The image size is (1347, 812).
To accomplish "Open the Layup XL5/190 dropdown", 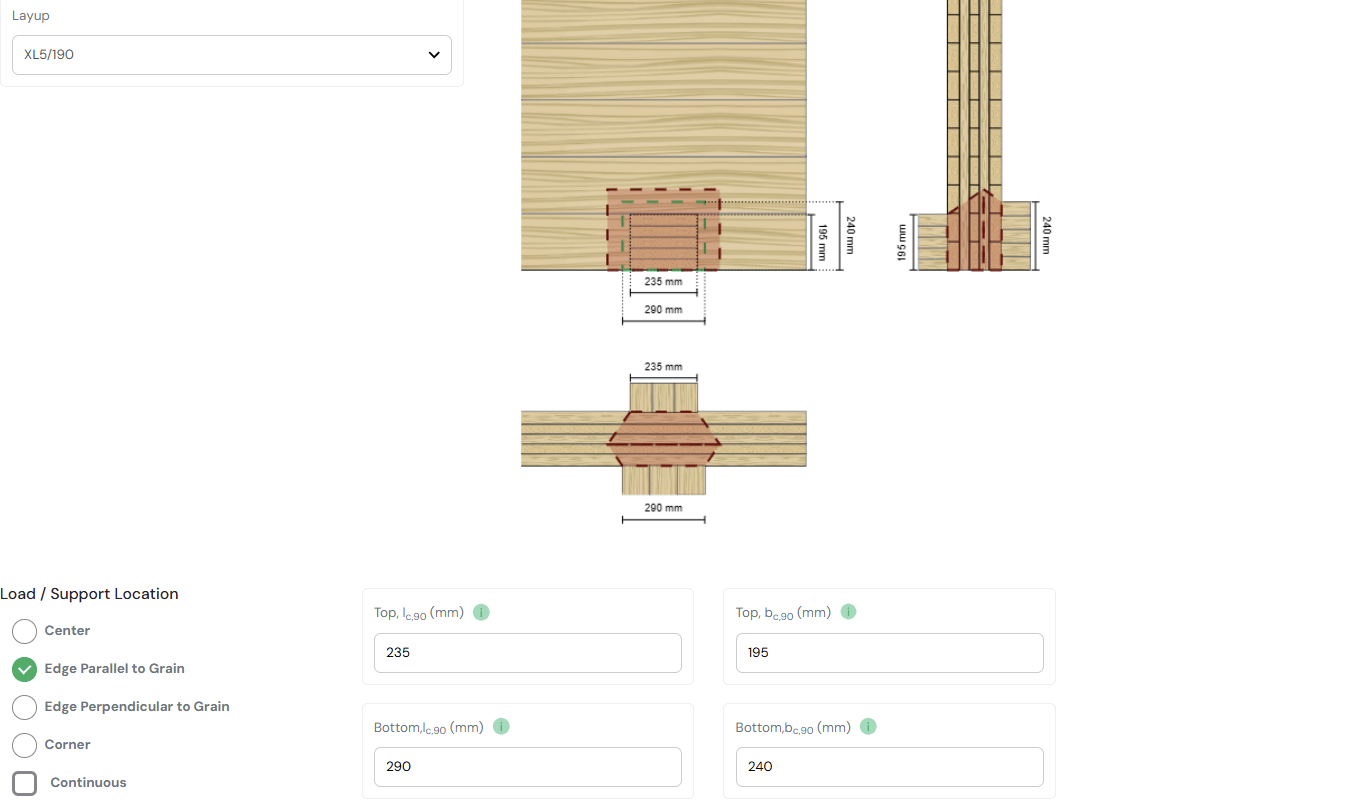I will 231,55.
